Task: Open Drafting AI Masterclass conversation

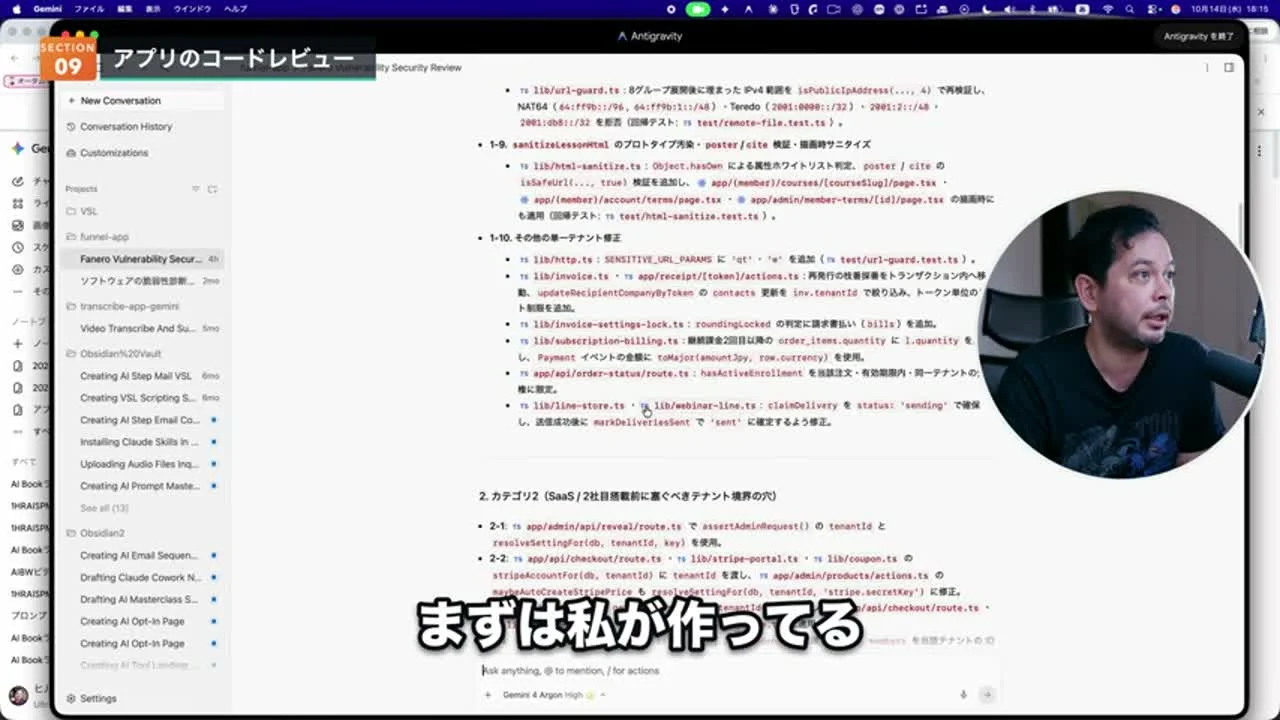Action: 144,599
